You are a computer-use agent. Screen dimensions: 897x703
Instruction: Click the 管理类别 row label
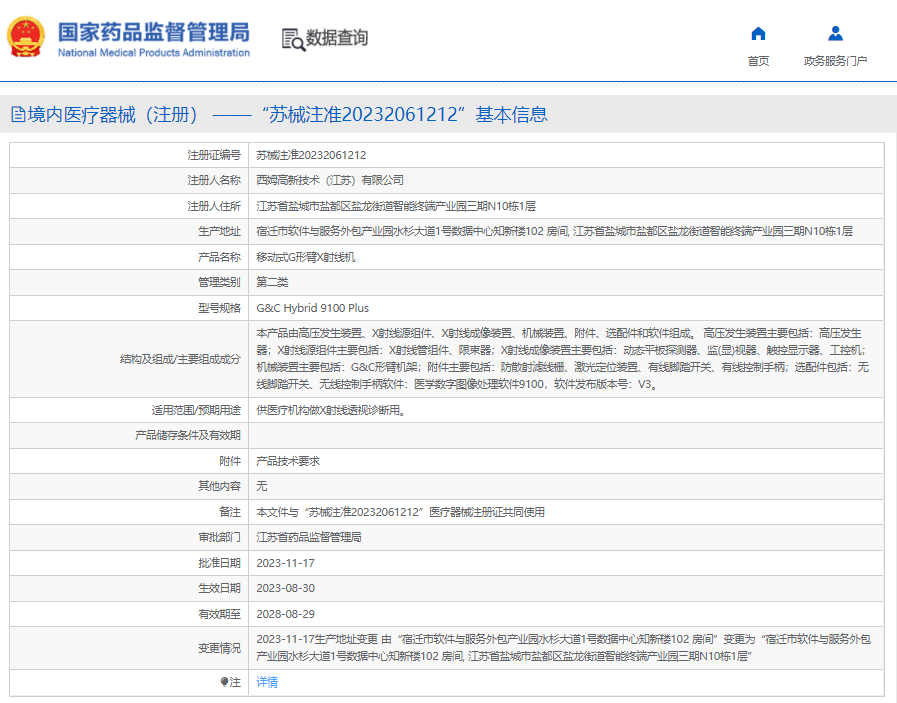(219, 282)
